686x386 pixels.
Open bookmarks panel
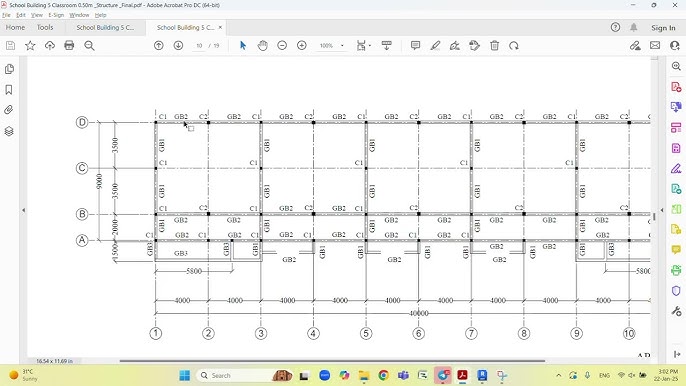[9, 90]
